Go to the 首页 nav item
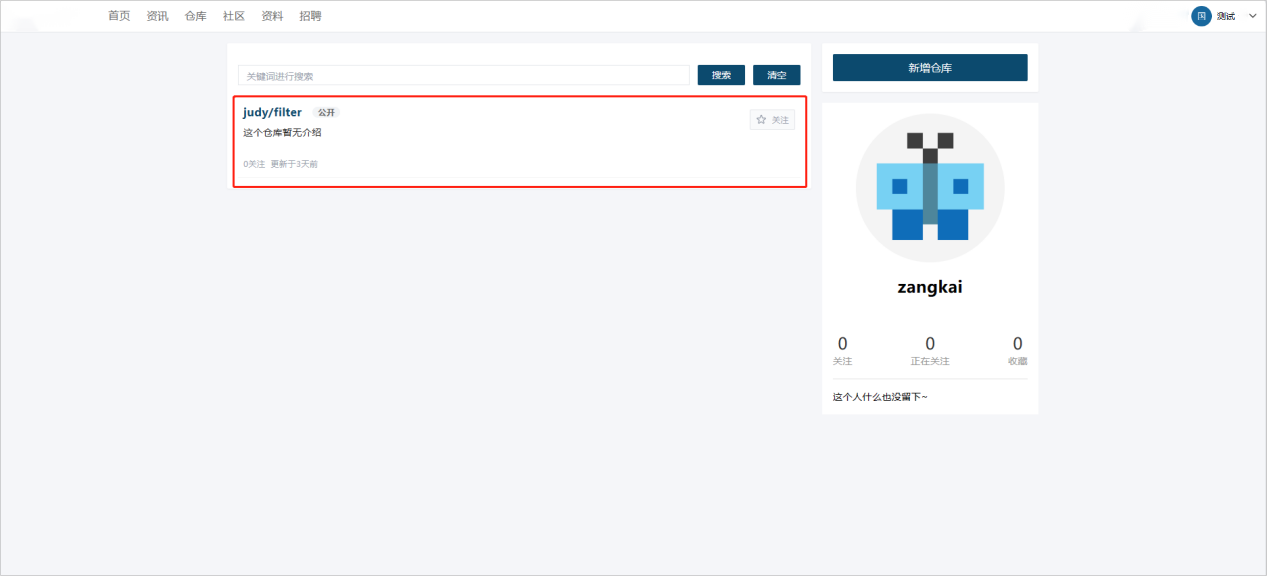Image resolution: width=1267 pixels, height=576 pixels. click(x=119, y=16)
